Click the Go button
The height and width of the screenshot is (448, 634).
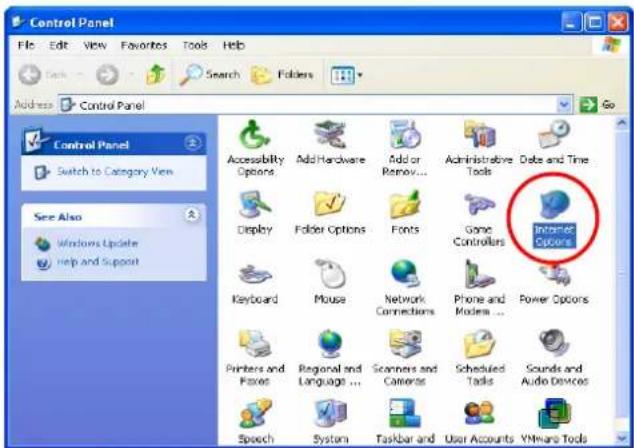(598, 105)
